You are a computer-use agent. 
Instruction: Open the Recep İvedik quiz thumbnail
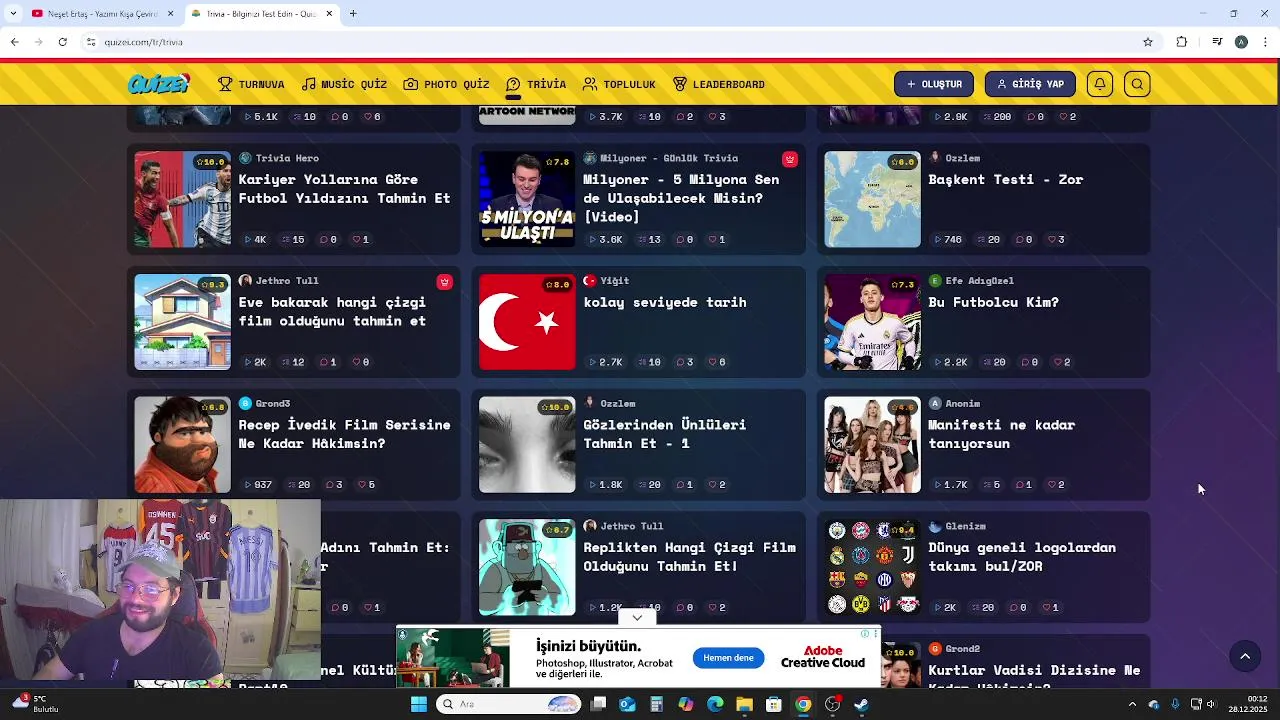point(182,445)
